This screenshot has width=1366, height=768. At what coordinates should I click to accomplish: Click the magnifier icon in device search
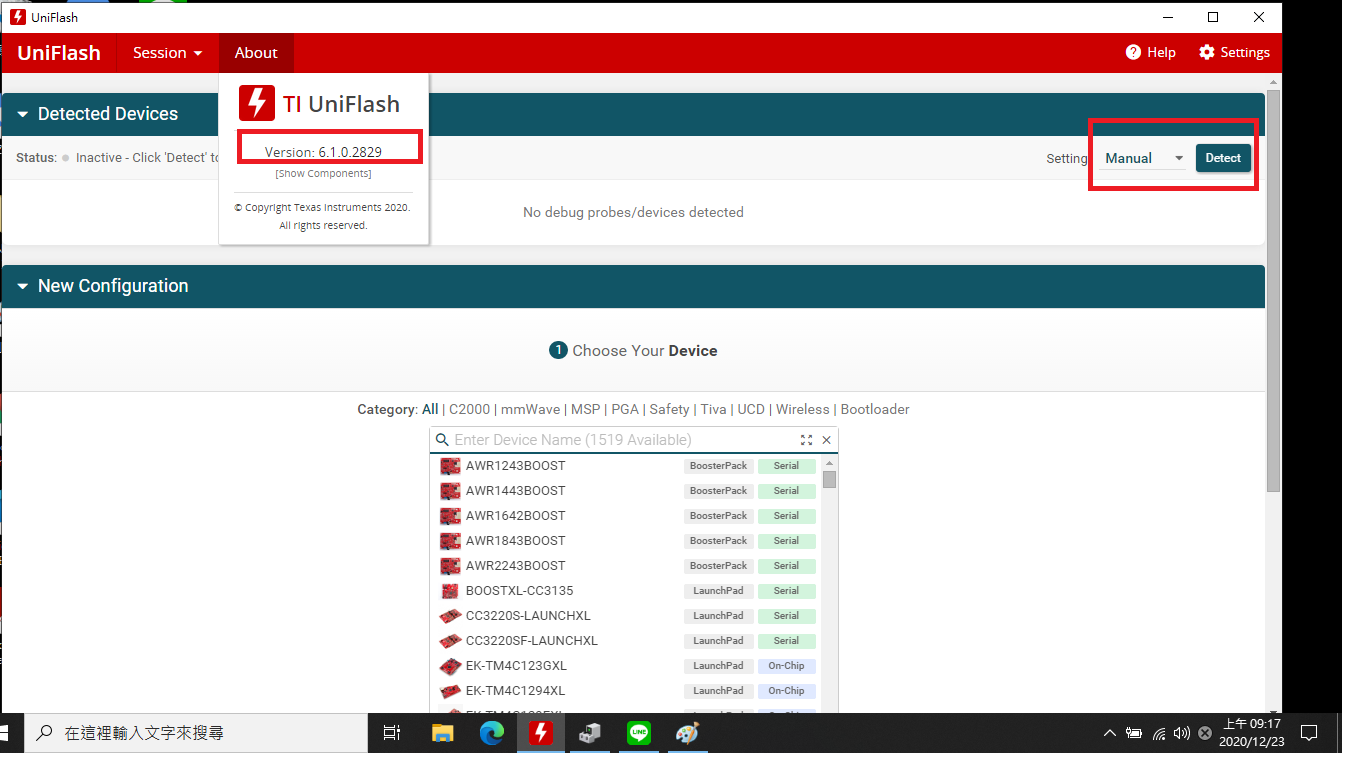pos(442,440)
